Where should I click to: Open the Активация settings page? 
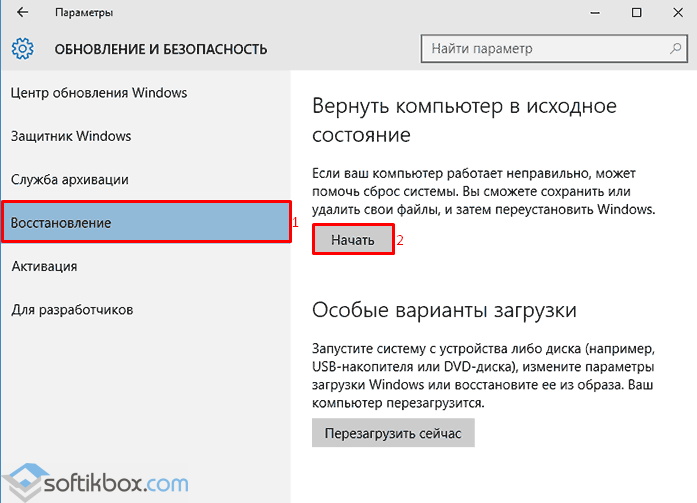pos(45,266)
